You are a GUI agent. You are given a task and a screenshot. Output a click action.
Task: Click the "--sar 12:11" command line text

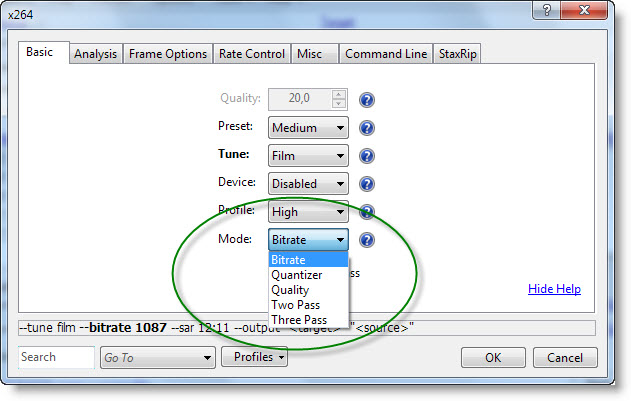coord(200,328)
